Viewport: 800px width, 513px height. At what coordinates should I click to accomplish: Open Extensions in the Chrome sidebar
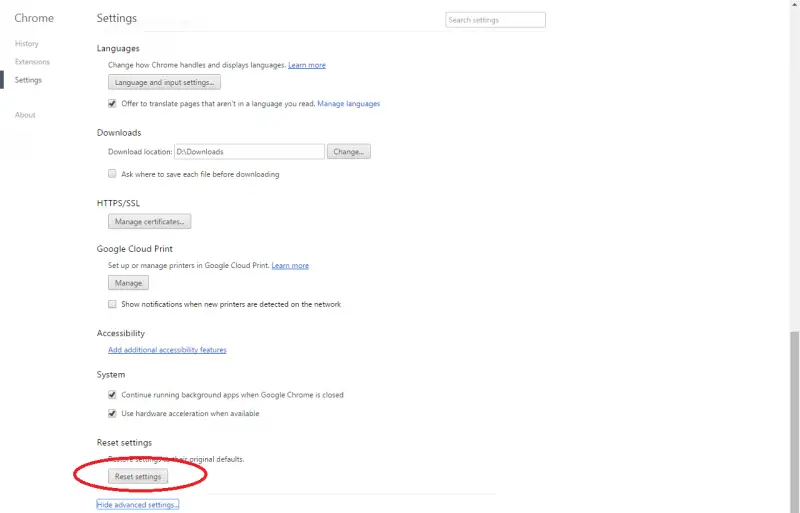pos(32,62)
